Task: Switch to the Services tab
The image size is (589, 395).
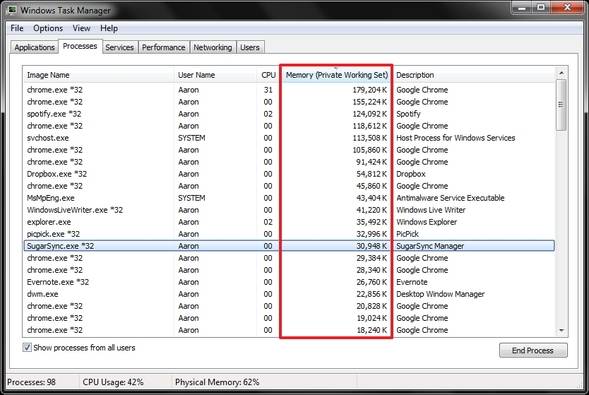Action: (119, 47)
